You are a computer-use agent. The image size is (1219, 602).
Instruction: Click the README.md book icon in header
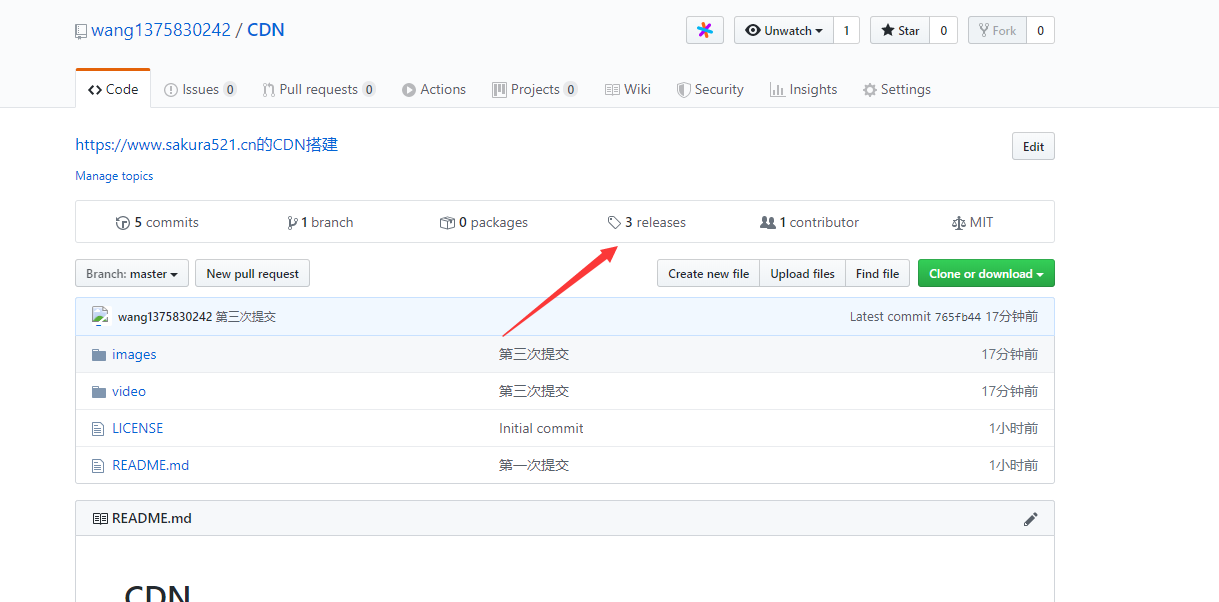pos(100,519)
